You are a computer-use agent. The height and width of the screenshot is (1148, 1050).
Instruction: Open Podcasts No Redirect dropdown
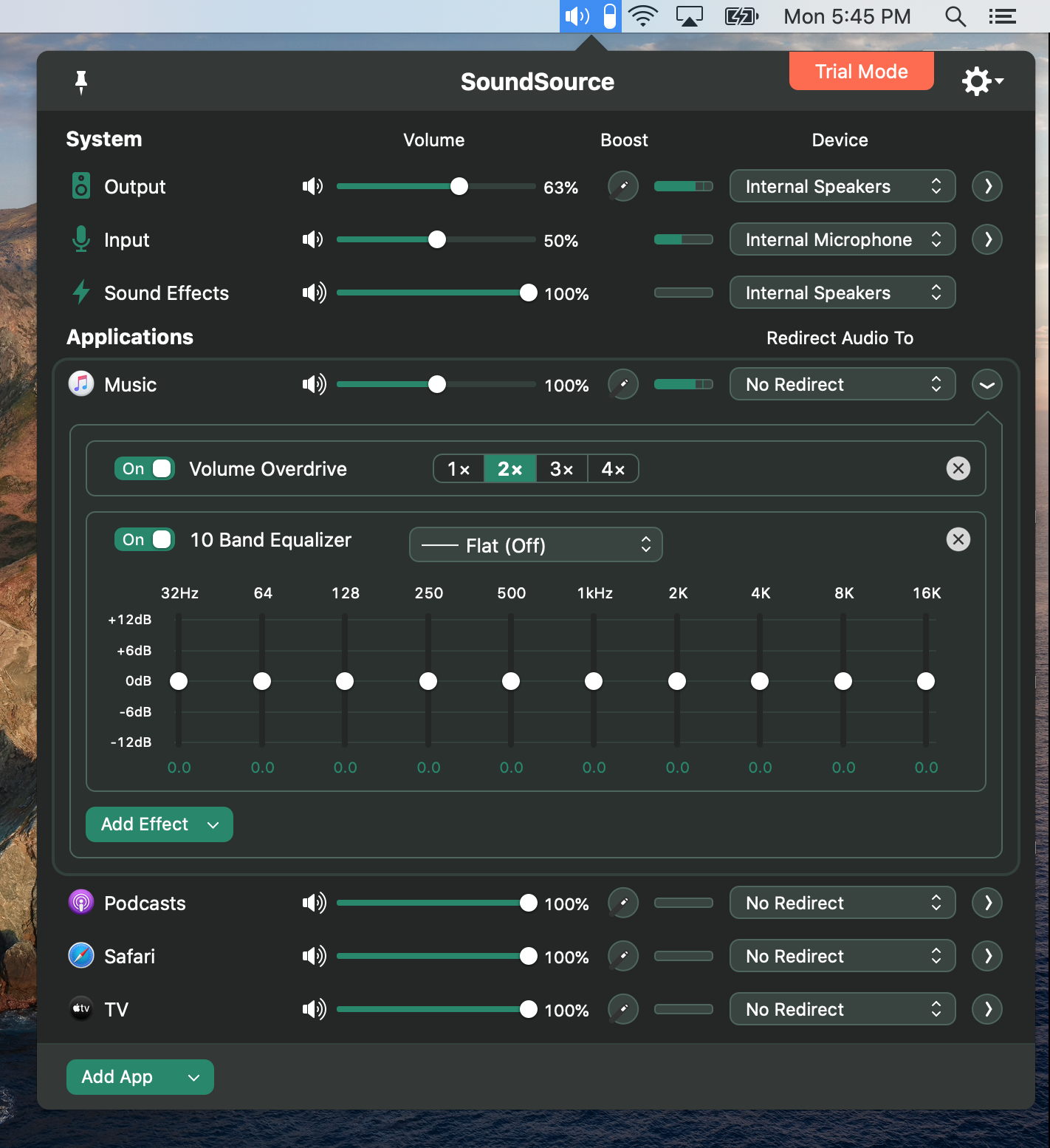pyautogui.click(x=843, y=903)
